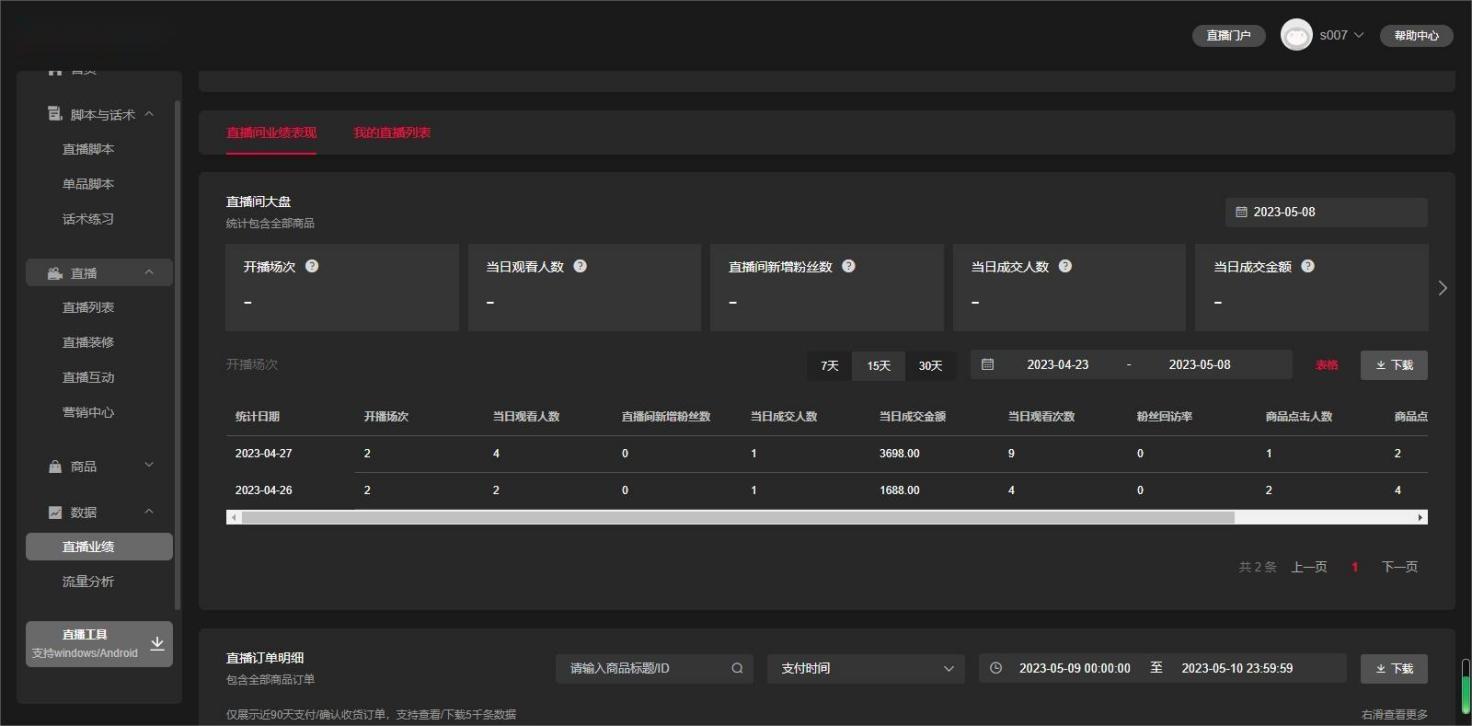
Task: Select the 15天 range option
Action: 879,365
